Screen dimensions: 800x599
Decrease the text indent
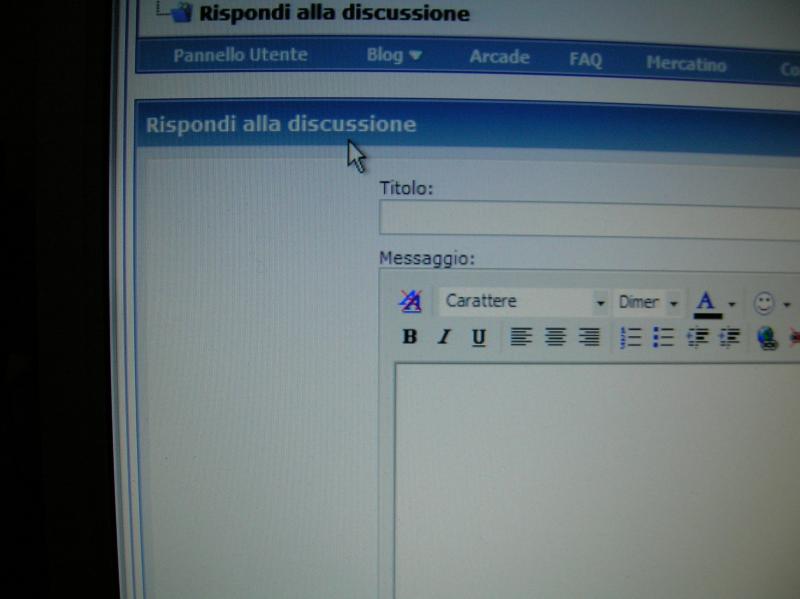pyautogui.click(x=697, y=338)
